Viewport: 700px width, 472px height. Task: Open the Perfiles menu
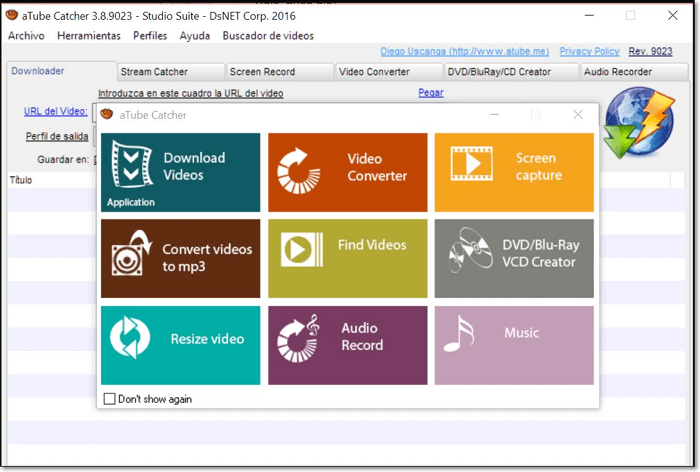pyautogui.click(x=150, y=36)
